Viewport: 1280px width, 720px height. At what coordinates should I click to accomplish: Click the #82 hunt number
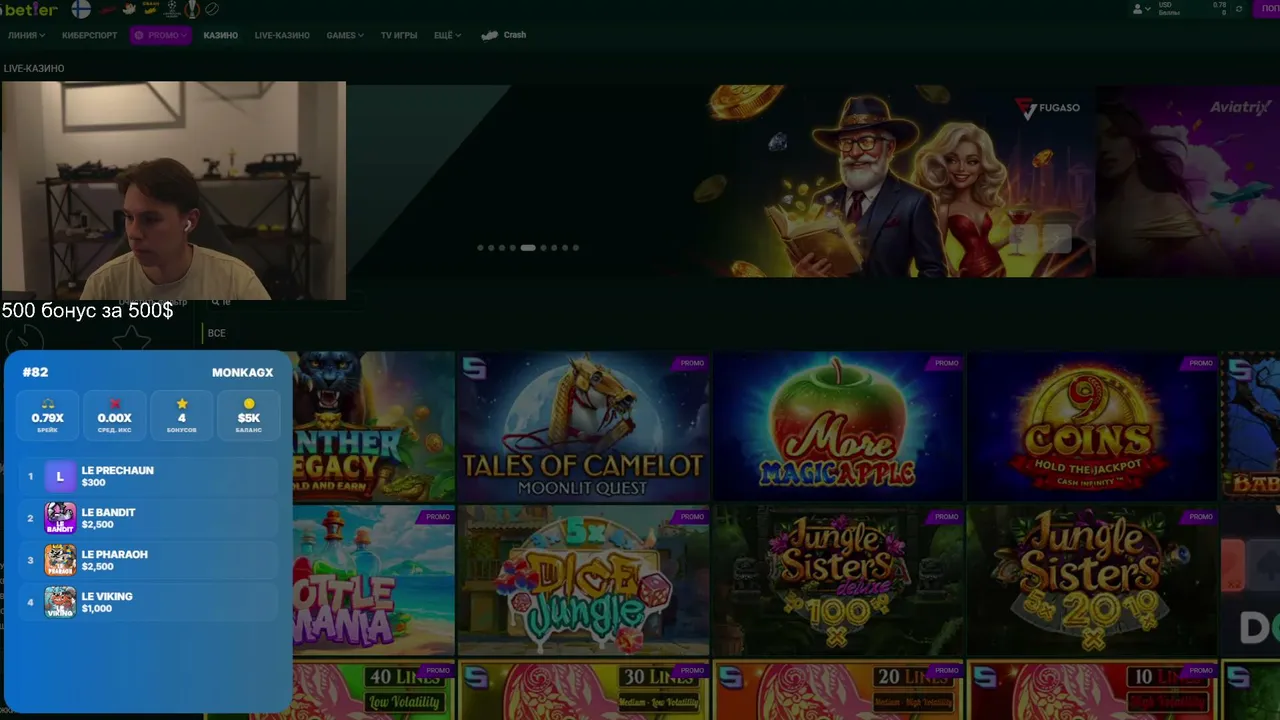35,372
